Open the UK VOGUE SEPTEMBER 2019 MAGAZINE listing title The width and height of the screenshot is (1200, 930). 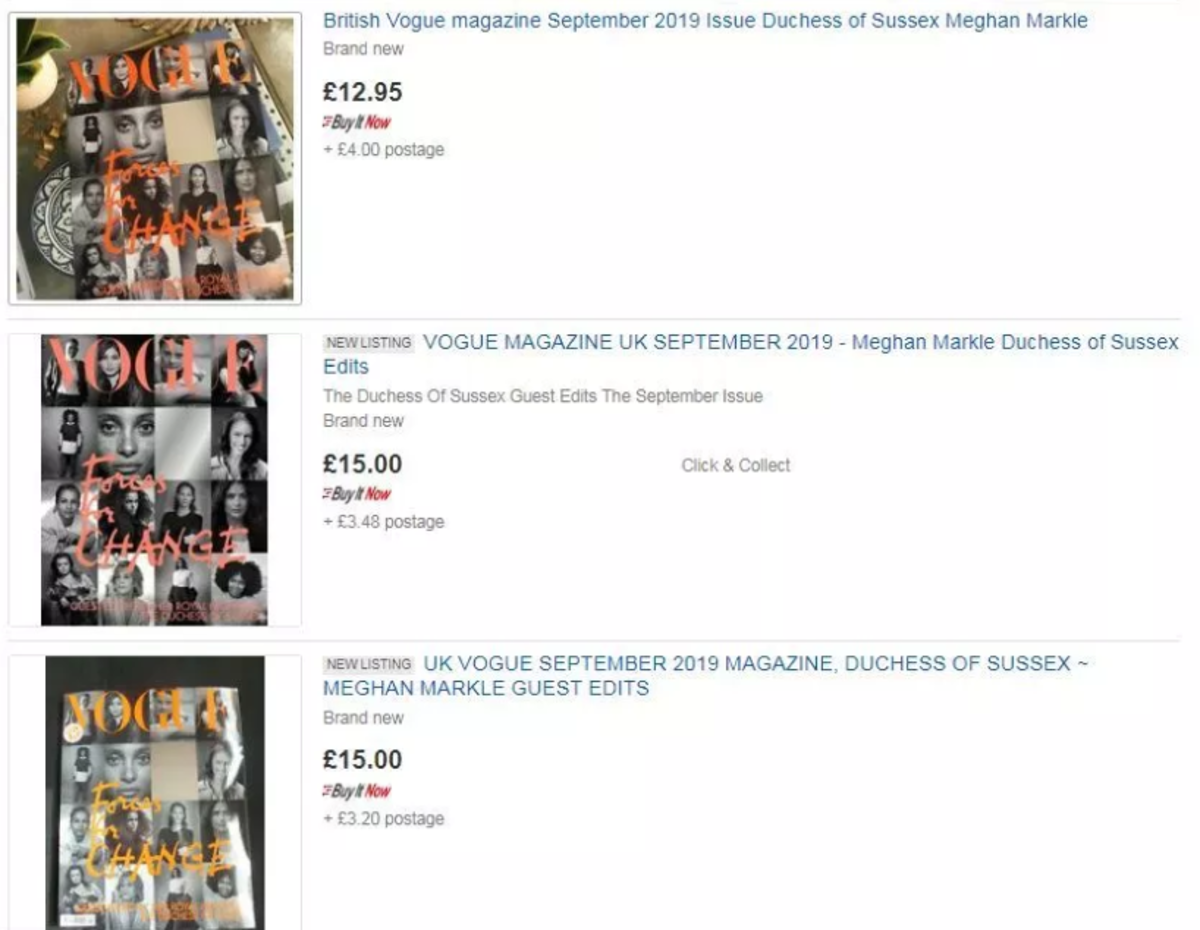click(x=705, y=676)
